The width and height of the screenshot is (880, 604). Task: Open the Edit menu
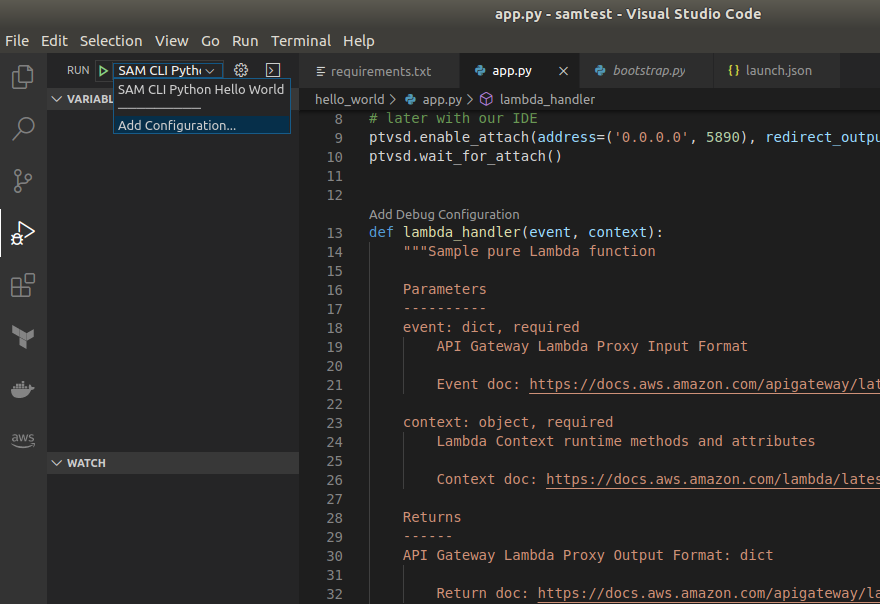[54, 41]
